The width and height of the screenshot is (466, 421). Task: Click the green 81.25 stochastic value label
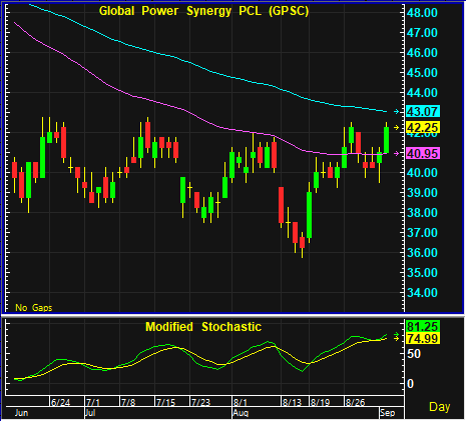click(422, 326)
